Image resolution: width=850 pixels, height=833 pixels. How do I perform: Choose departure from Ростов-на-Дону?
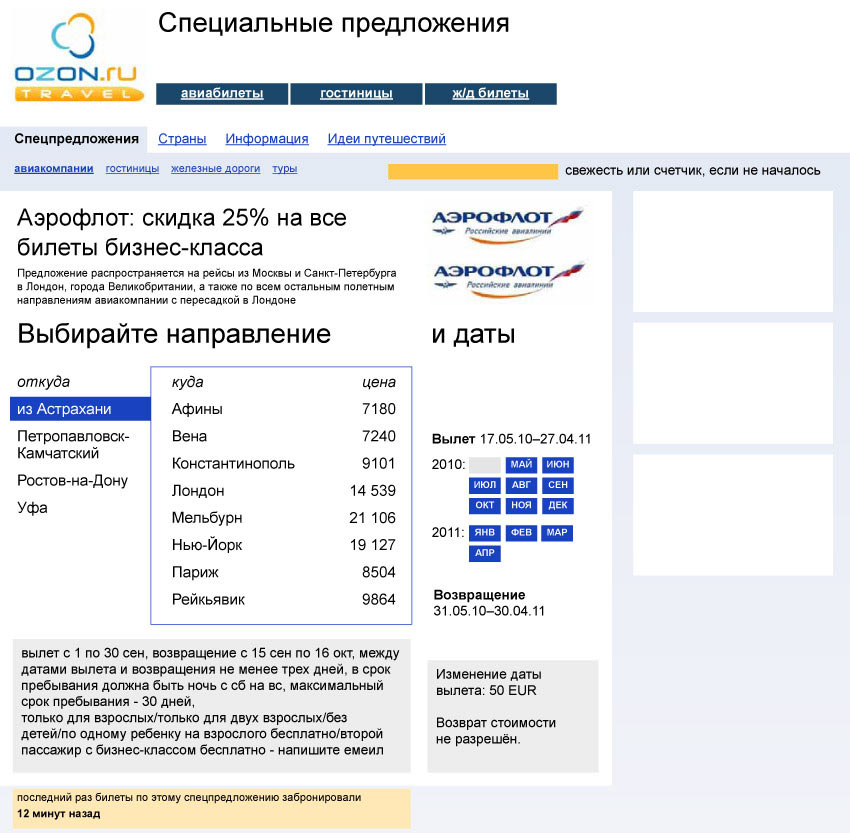pyautogui.click(x=72, y=480)
